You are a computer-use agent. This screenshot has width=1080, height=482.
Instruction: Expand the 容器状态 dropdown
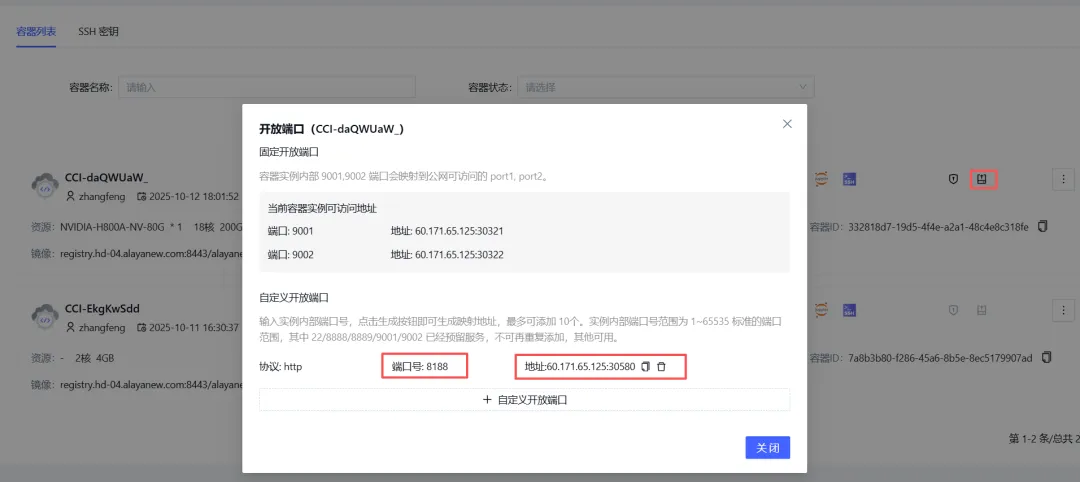(665, 87)
